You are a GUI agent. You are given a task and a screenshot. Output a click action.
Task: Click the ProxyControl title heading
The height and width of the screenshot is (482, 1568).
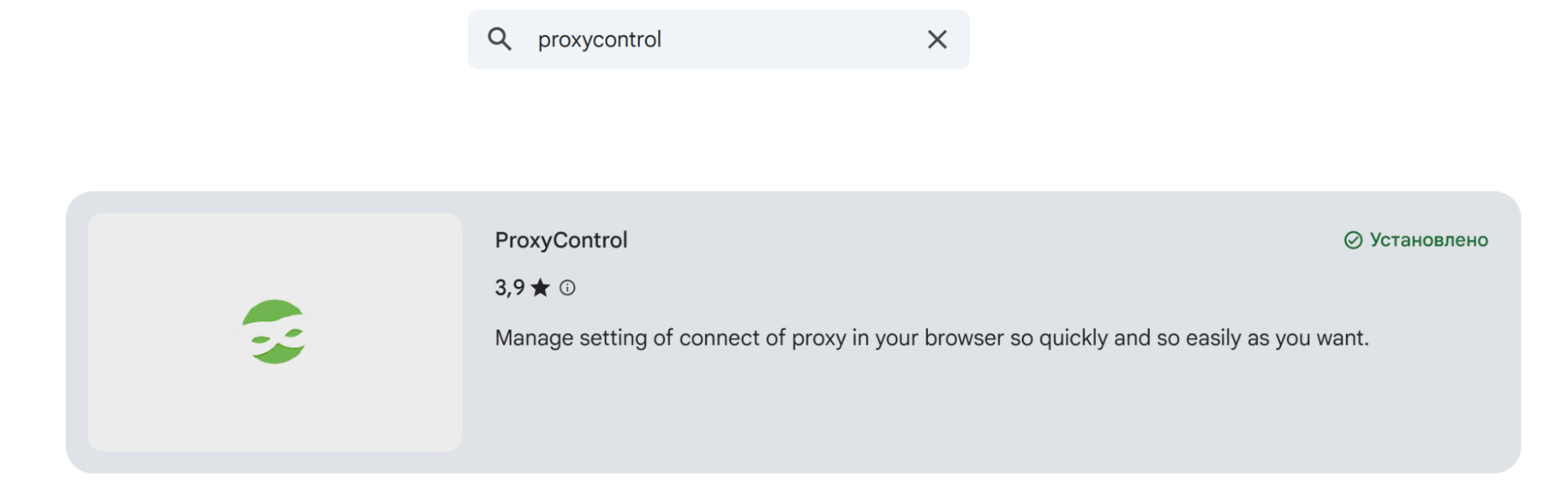point(560,240)
